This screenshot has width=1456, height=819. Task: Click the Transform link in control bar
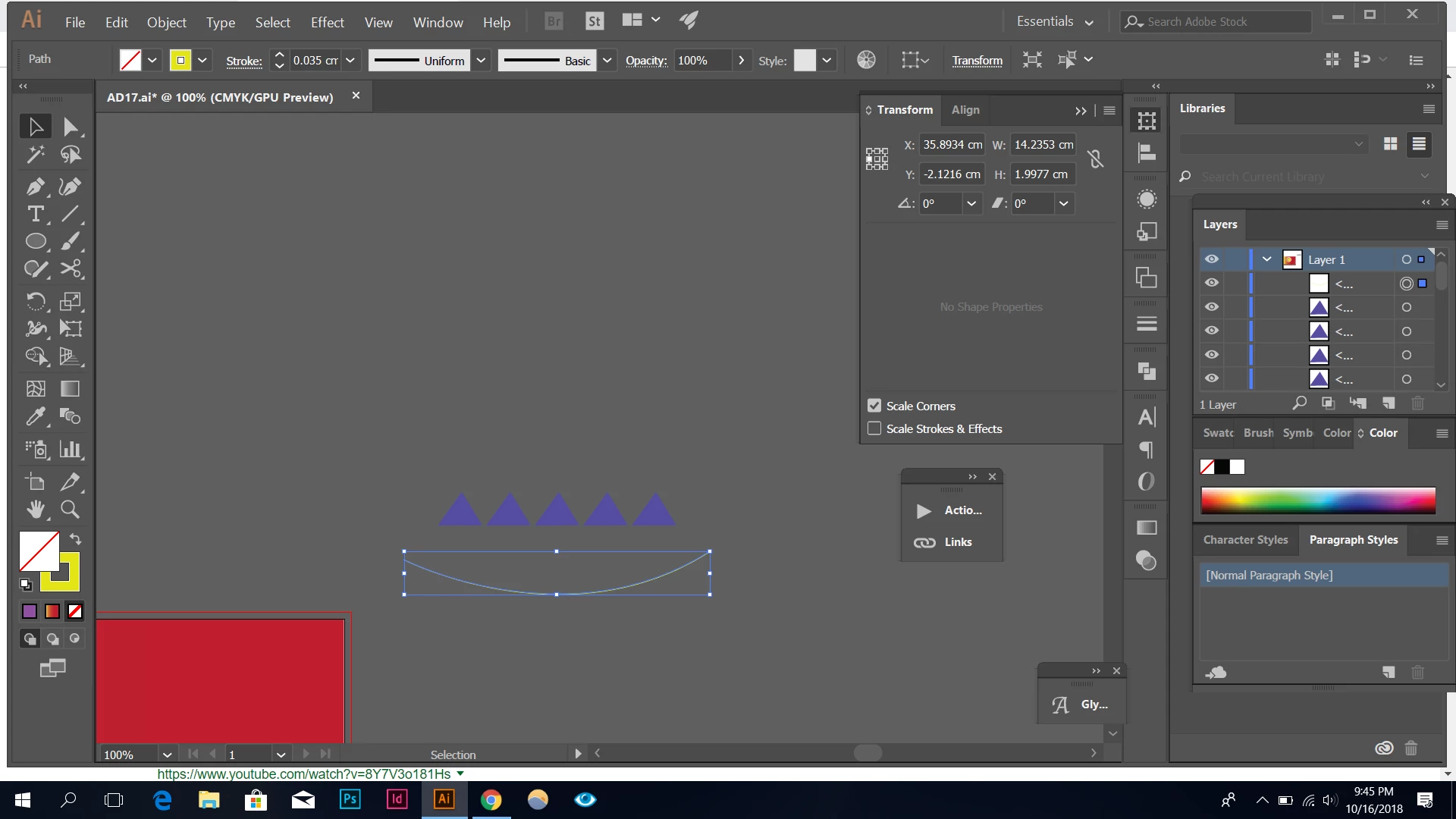977,61
